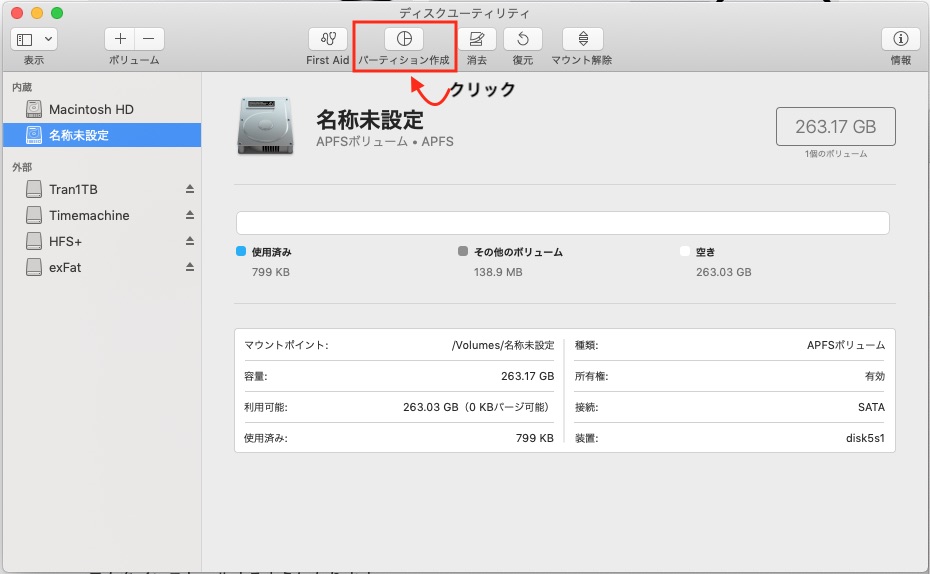
Task: Click the First Aid toolbar icon
Action: (x=327, y=39)
